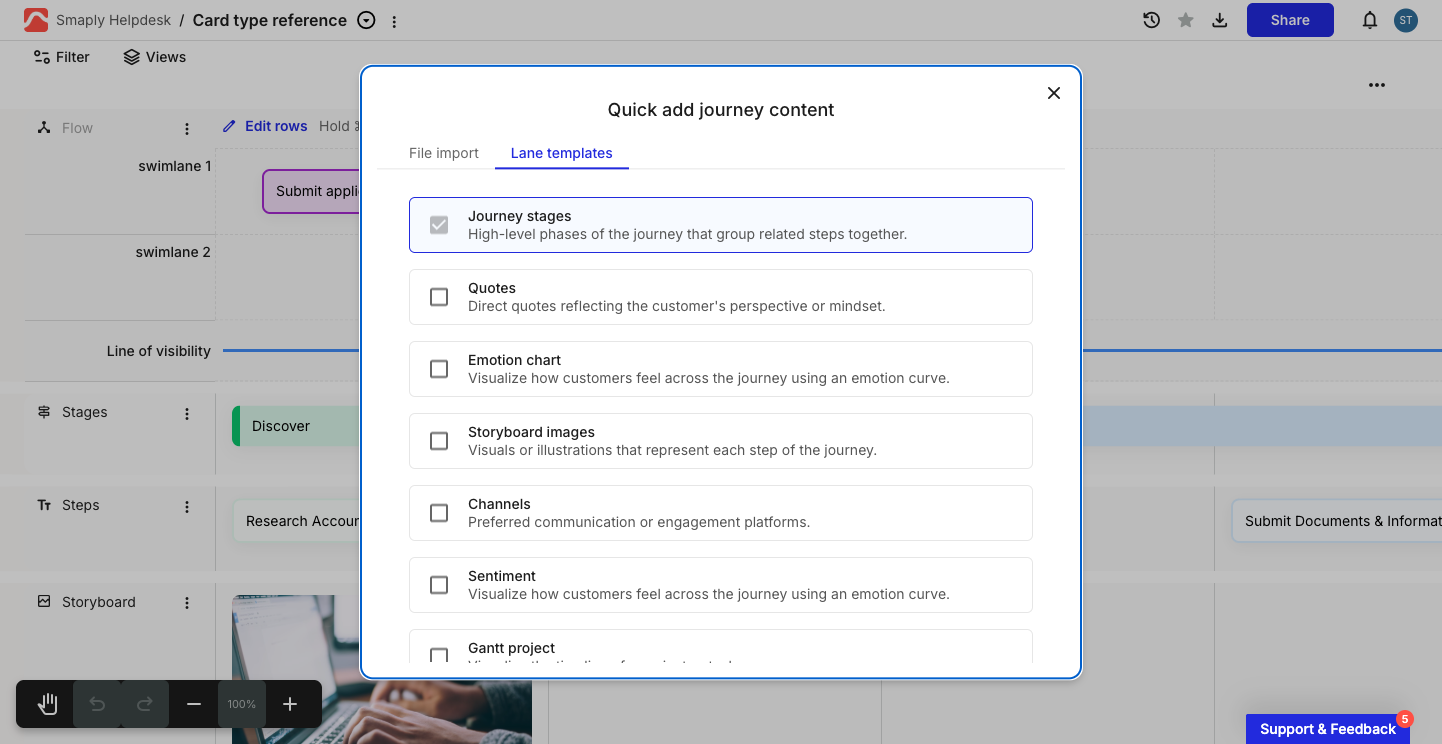The image size is (1442, 744).
Task: Open the Filter control
Action: point(61,57)
